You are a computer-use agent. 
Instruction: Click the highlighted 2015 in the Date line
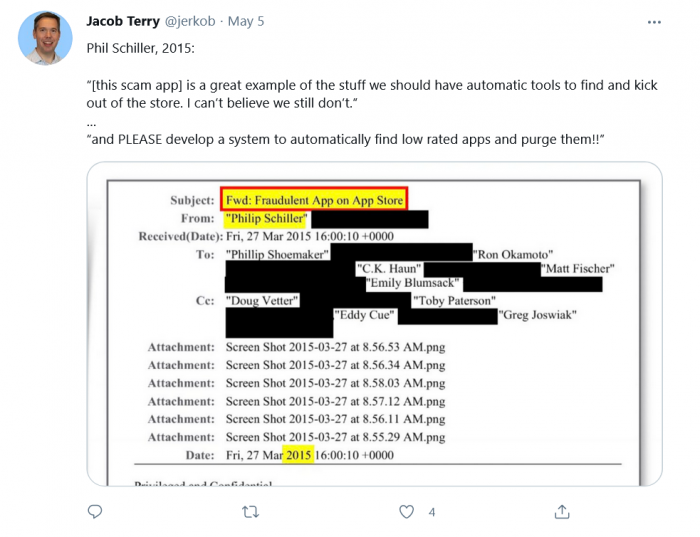(298, 455)
